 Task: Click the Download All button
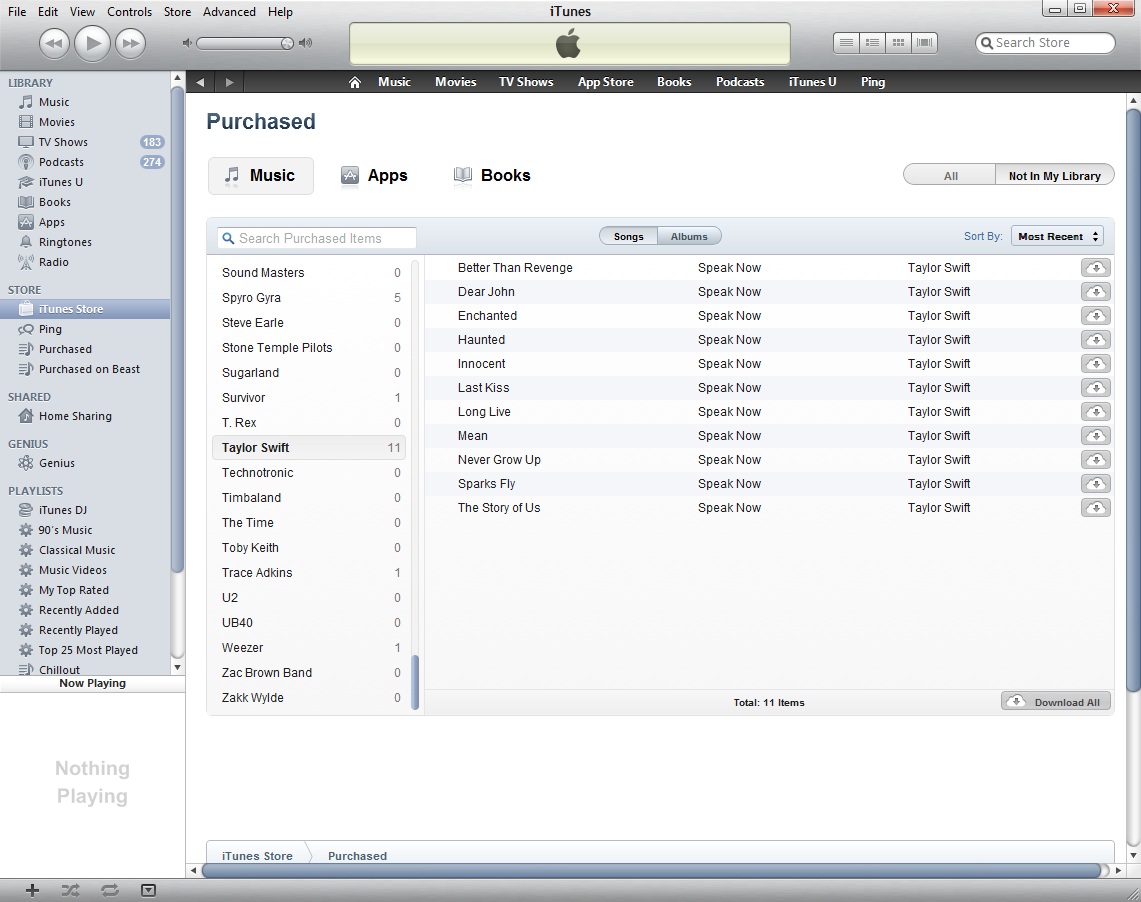pos(1056,701)
